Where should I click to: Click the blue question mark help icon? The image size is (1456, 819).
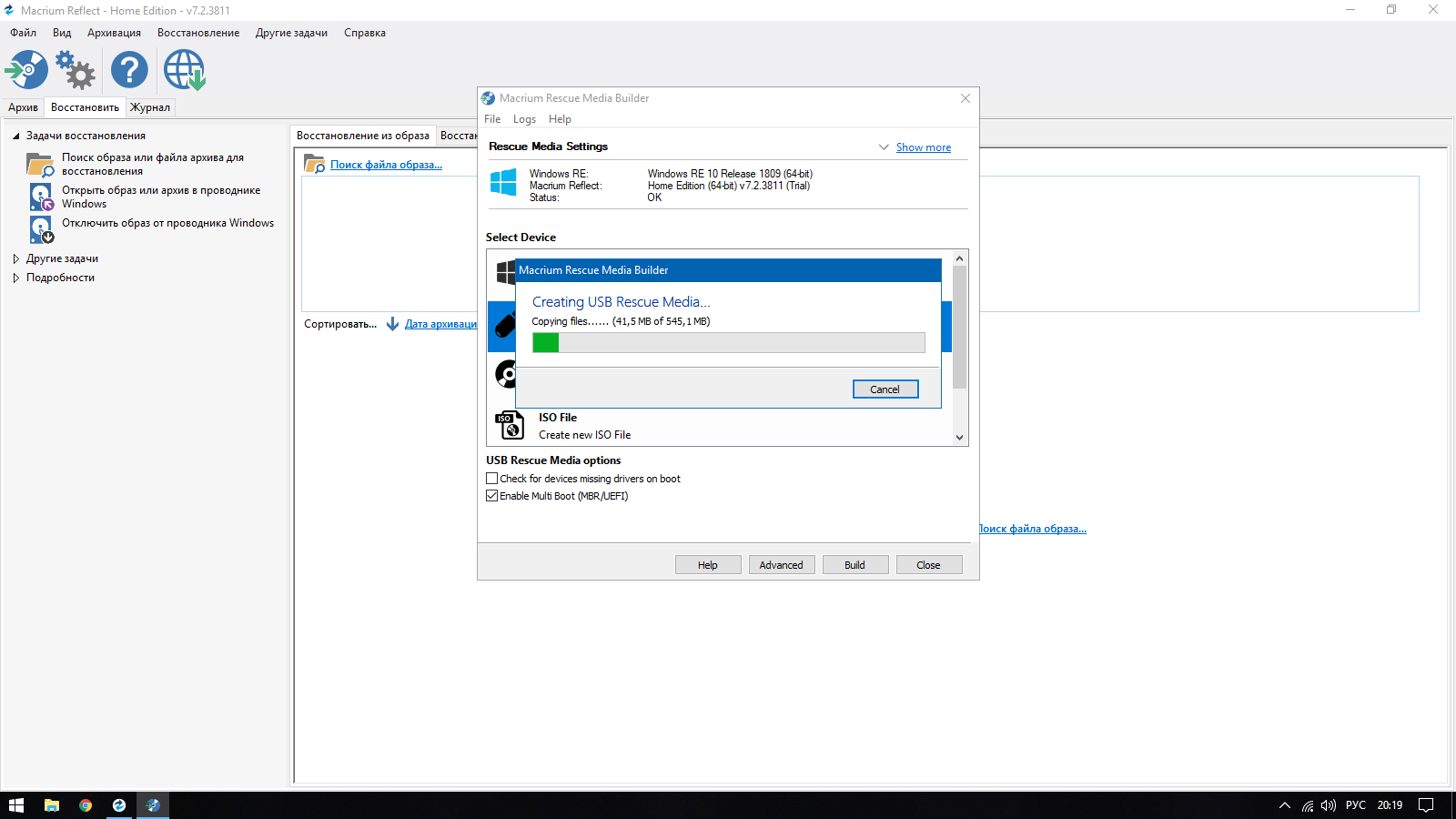pyautogui.click(x=129, y=70)
